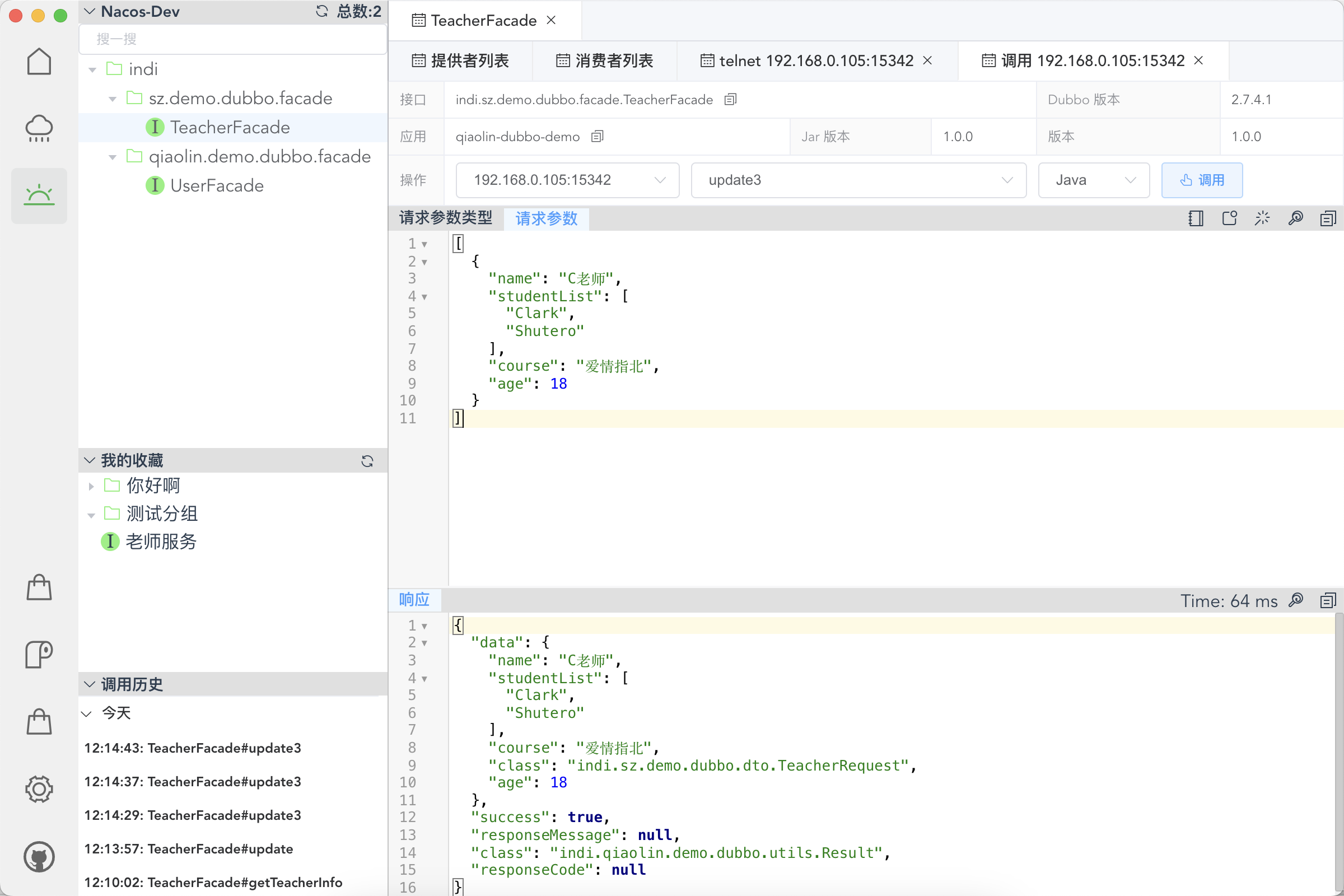
Task: Click copy icon next to interface name
Action: (x=730, y=100)
